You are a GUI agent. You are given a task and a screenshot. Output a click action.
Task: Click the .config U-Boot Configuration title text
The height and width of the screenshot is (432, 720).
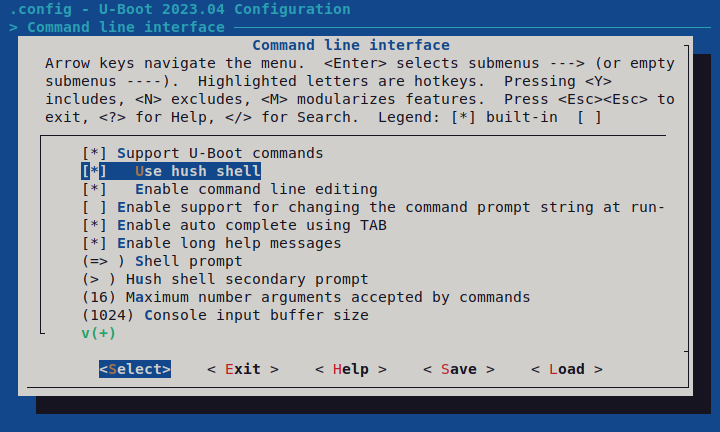180,9
